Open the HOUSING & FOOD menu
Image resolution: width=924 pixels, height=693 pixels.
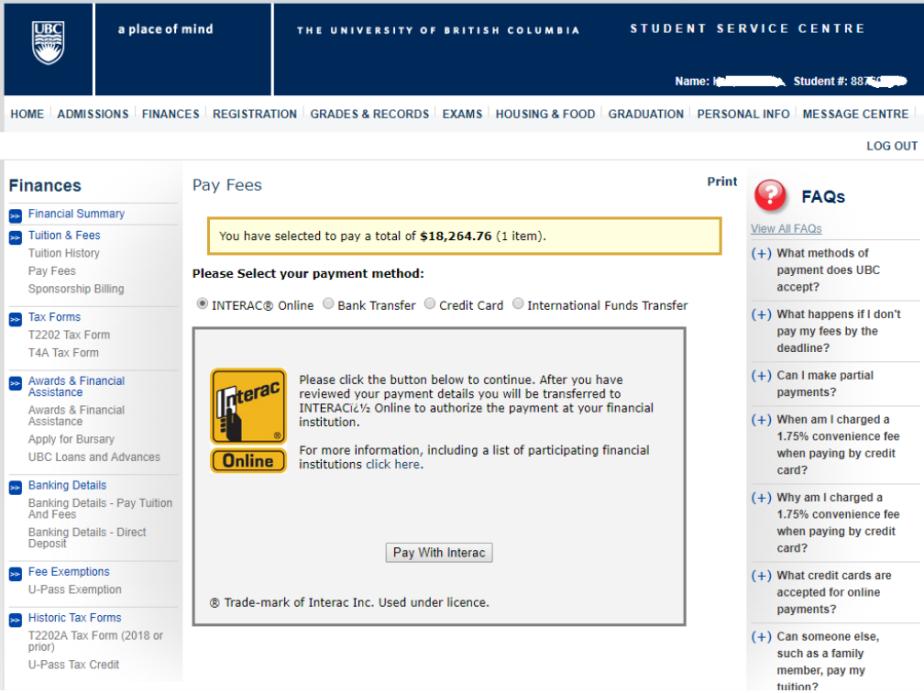click(x=545, y=114)
